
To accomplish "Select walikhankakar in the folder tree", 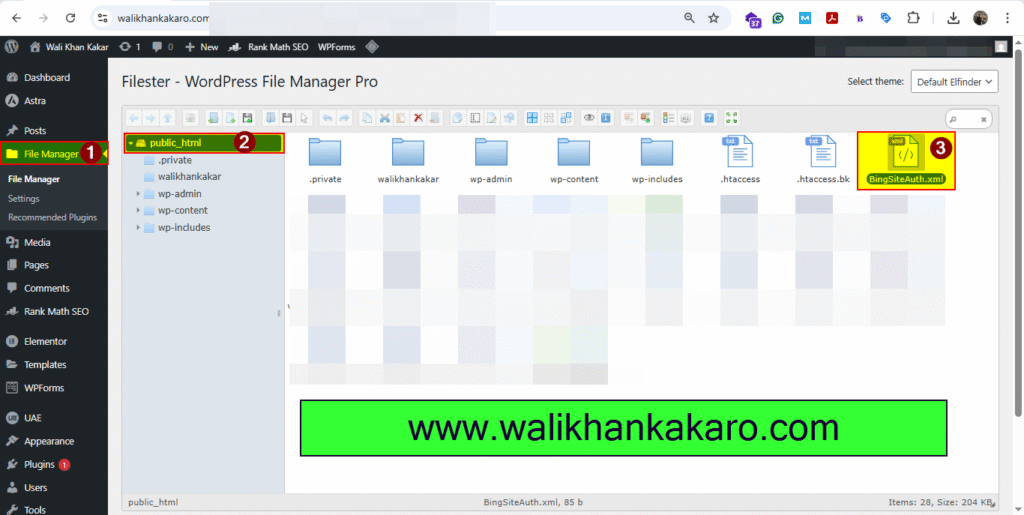I will [x=189, y=177].
